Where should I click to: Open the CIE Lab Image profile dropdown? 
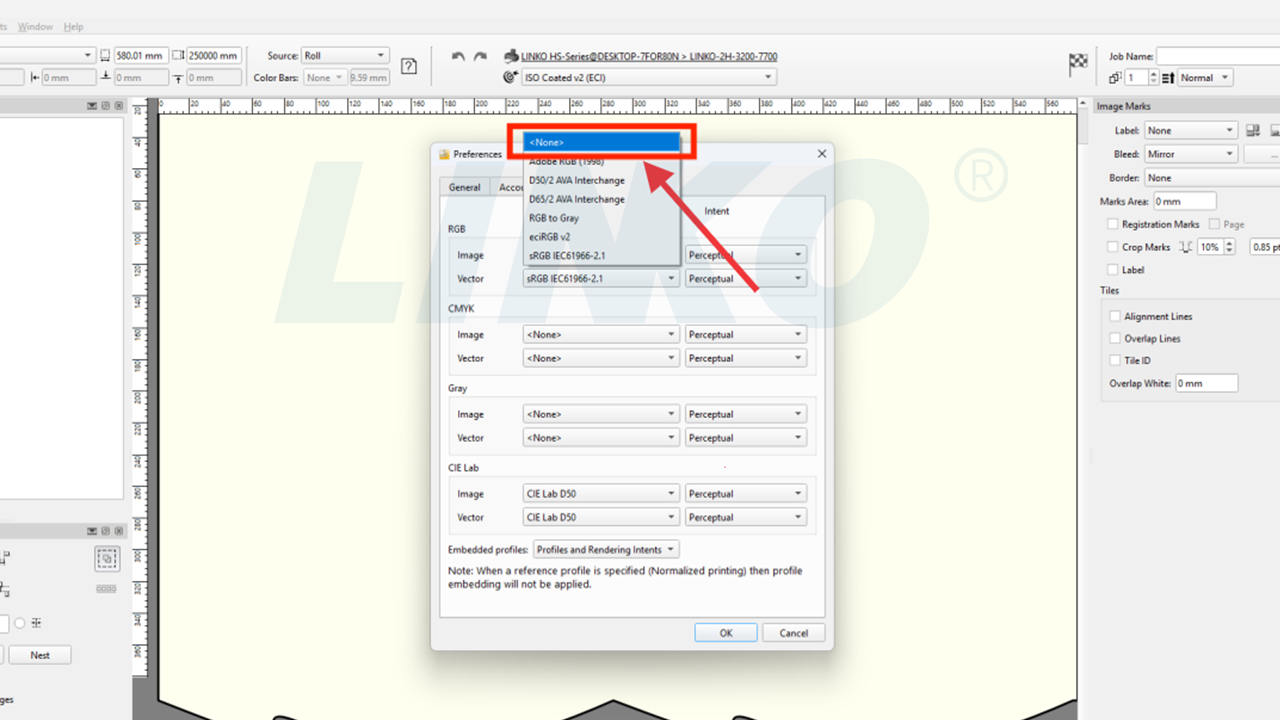(x=601, y=494)
